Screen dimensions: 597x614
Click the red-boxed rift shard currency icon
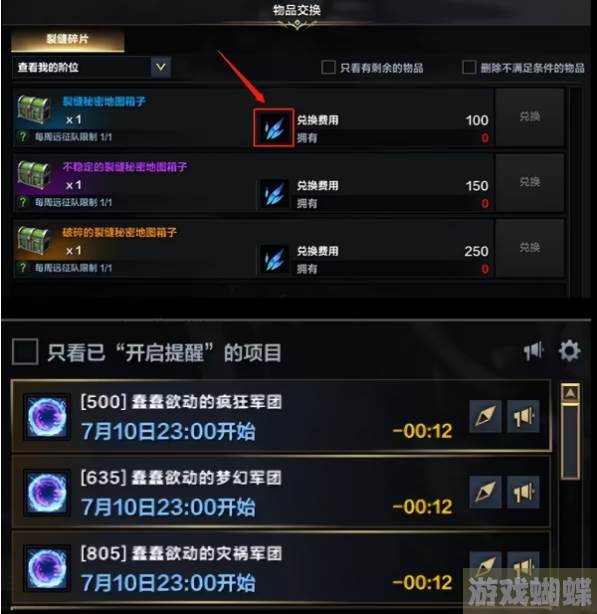(x=274, y=128)
